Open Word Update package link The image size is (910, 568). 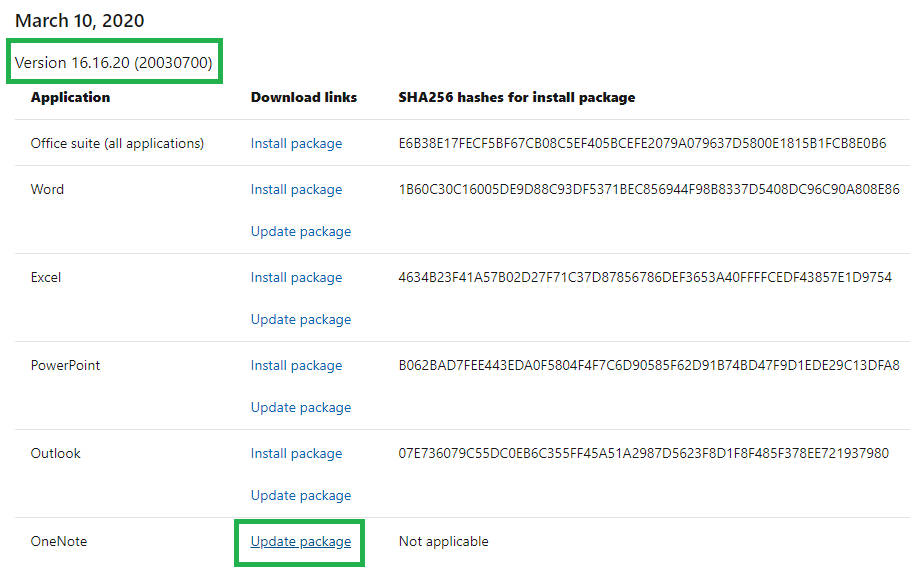[301, 231]
